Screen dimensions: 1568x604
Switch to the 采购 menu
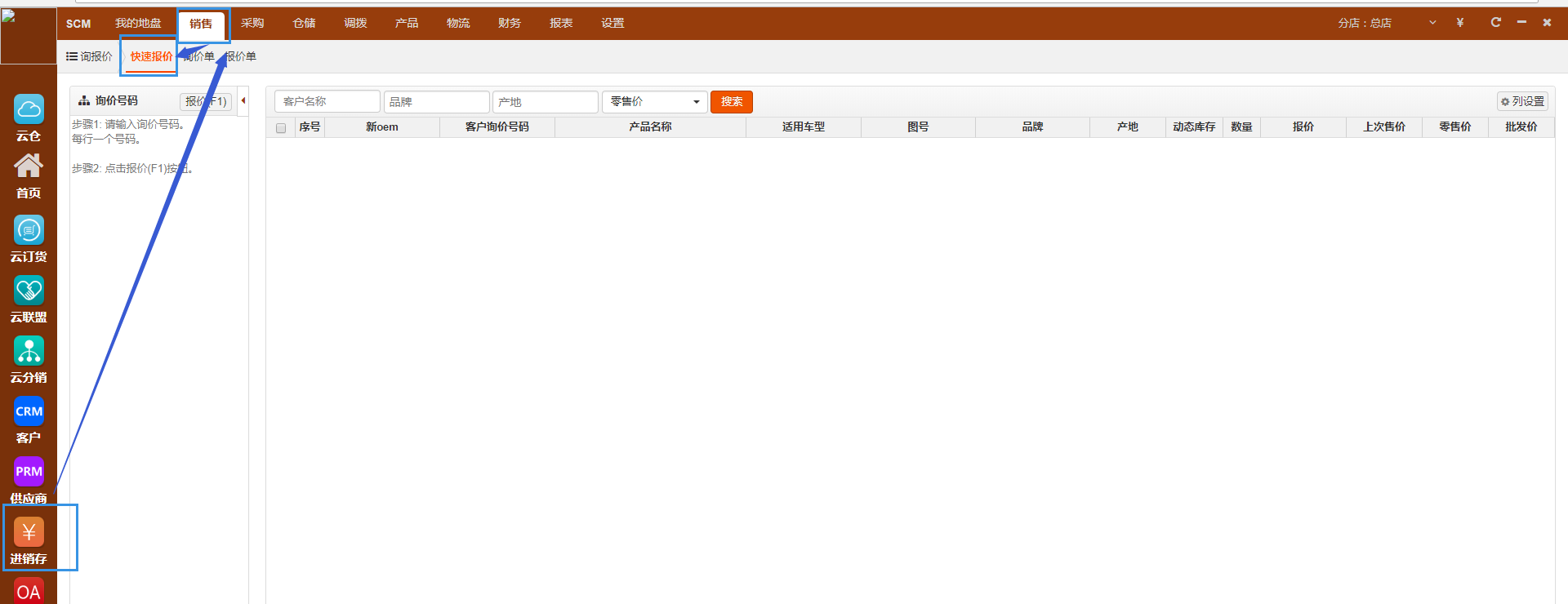(252, 23)
